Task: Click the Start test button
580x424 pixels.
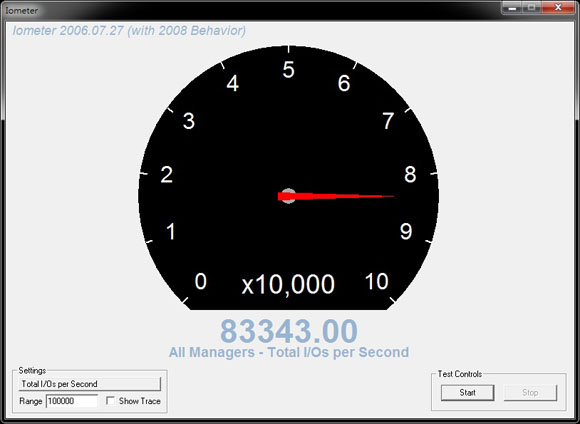Action: [467, 393]
